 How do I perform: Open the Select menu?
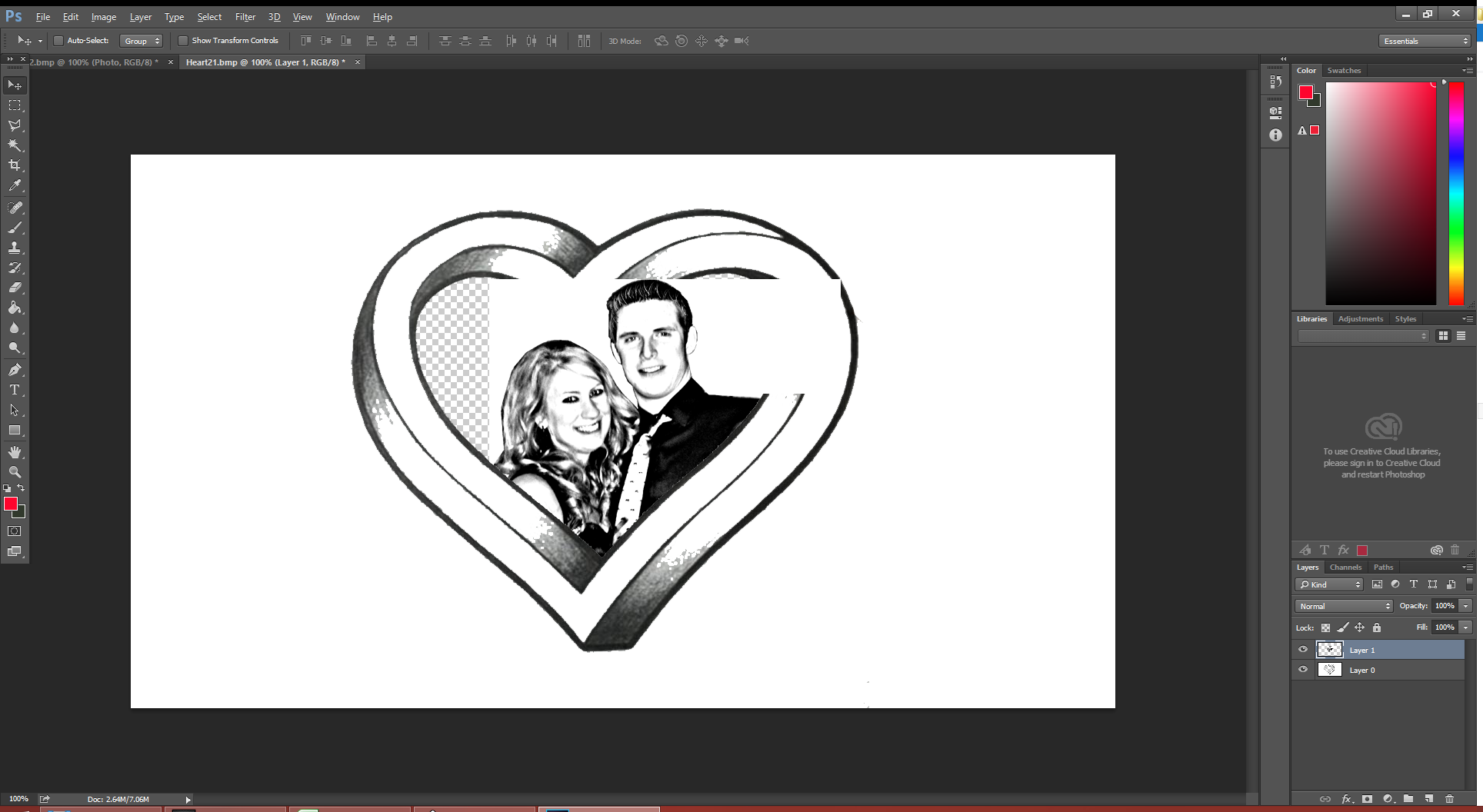(x=209, y=17)
